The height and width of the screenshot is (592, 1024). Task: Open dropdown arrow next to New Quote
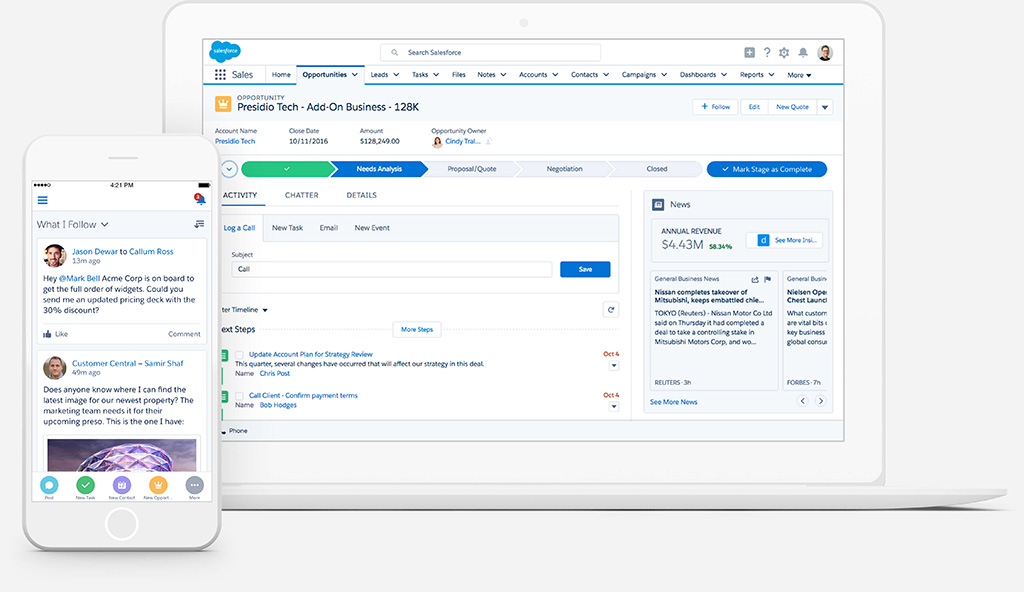[x=825, y=107]
